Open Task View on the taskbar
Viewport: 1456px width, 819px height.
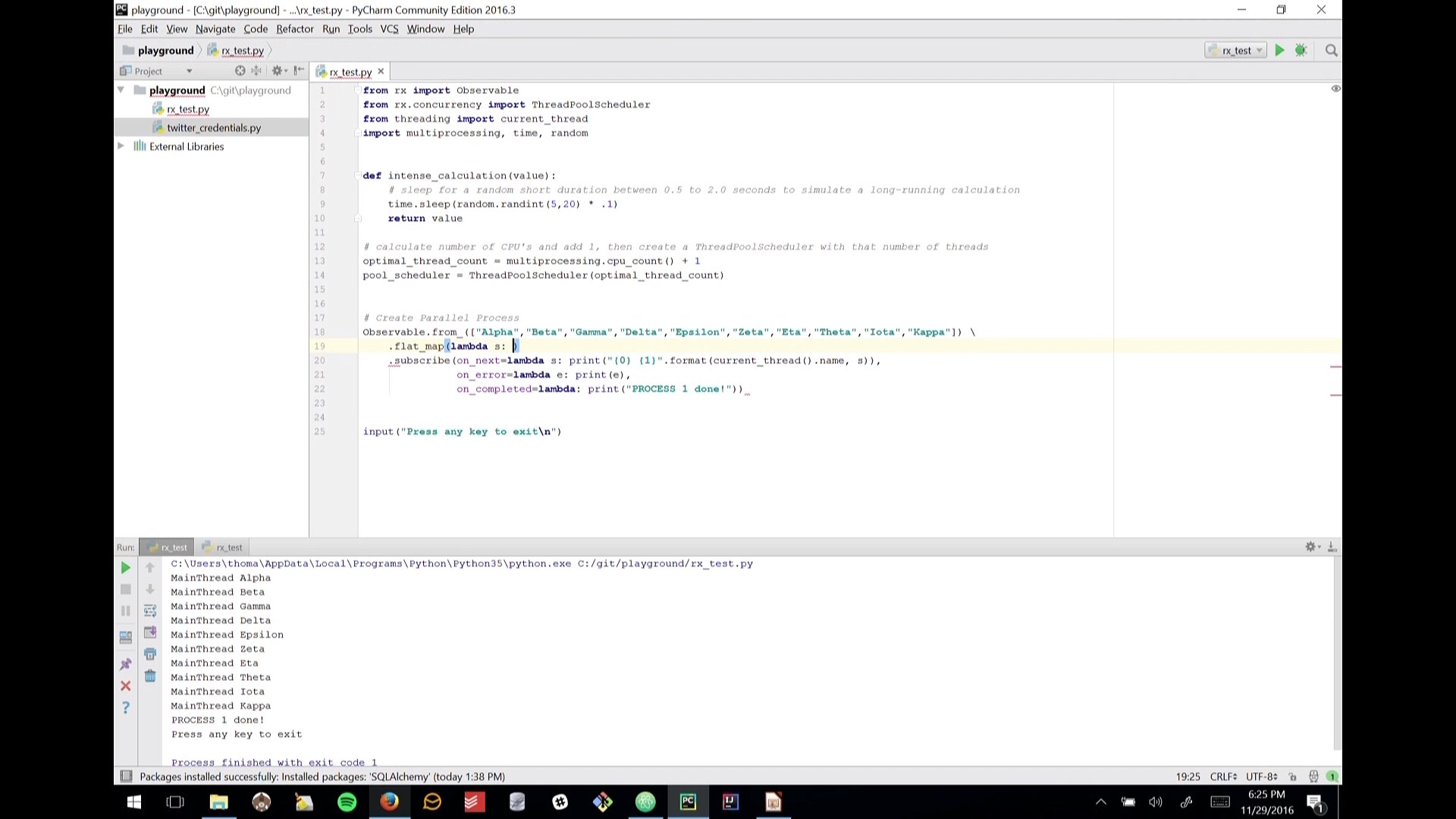175,802
